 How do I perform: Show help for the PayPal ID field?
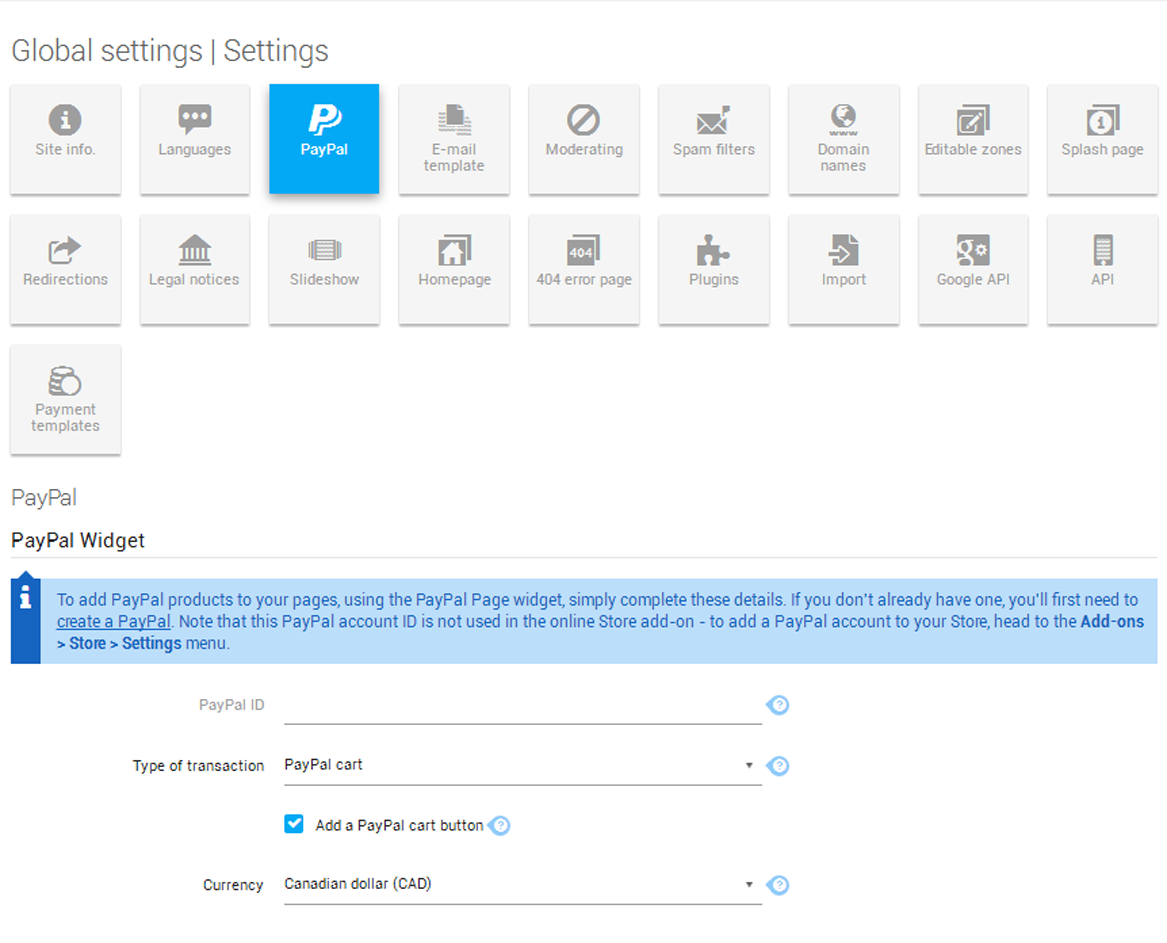(x=778, y=705)
